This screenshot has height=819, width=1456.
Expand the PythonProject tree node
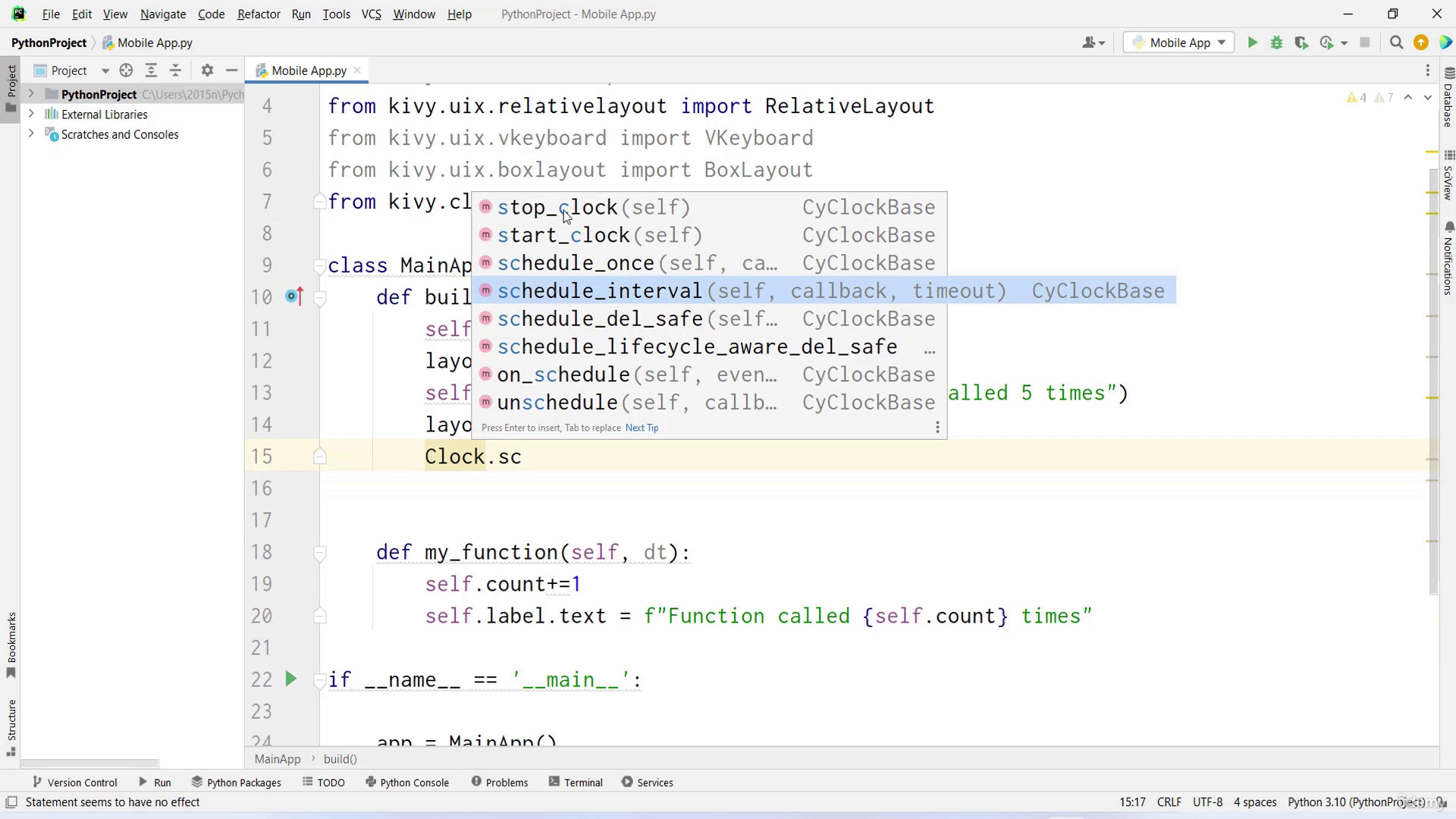31,94
